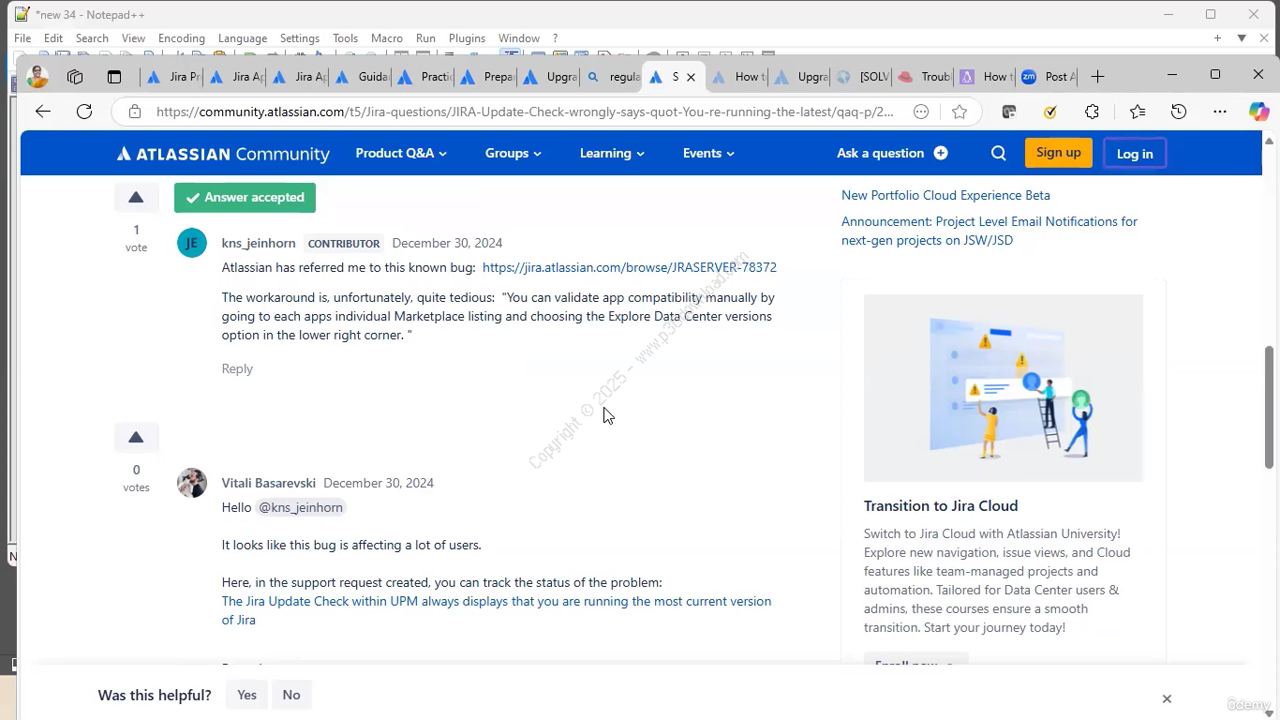Click the Edge profile avatar icon

(37, 76)
